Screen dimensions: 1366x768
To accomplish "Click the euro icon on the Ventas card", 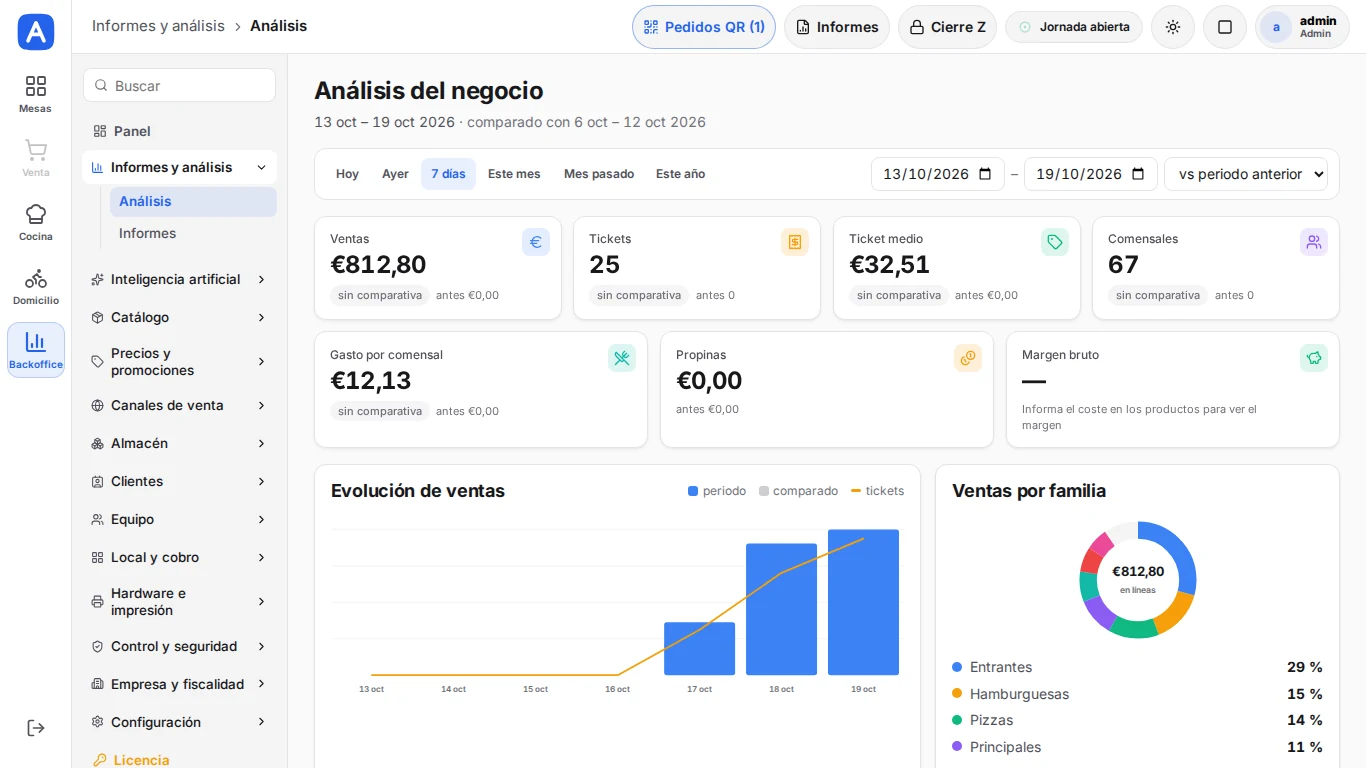I will pyautogui.click(x=536, y=242).
